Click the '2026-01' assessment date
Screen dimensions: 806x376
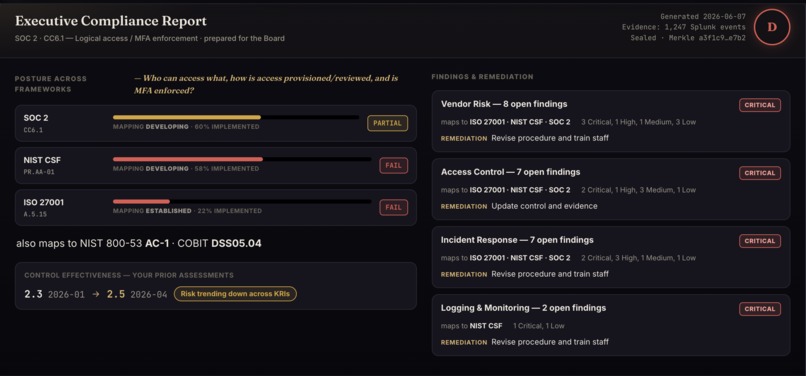pos(66,295)
